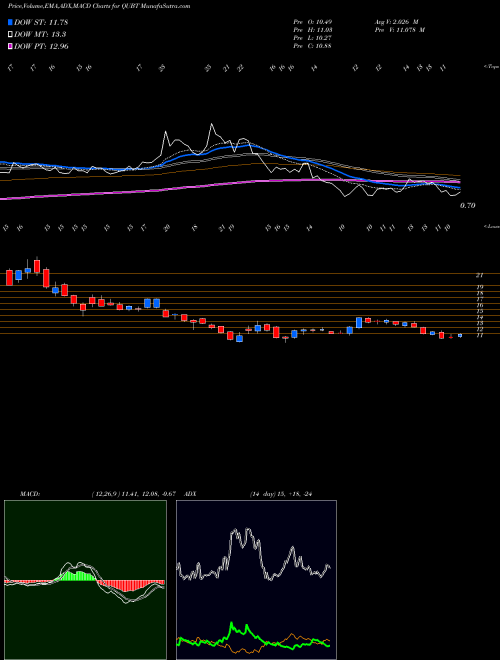Screen dimensions: 500x660
Task: Click the tallest red candlestick near the chart start
Action: click(46, 278)
